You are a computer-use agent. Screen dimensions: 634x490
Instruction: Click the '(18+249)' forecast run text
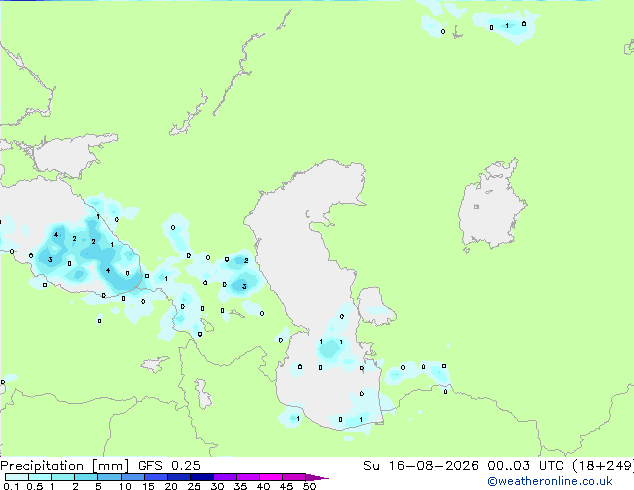[x=603, y=466]
